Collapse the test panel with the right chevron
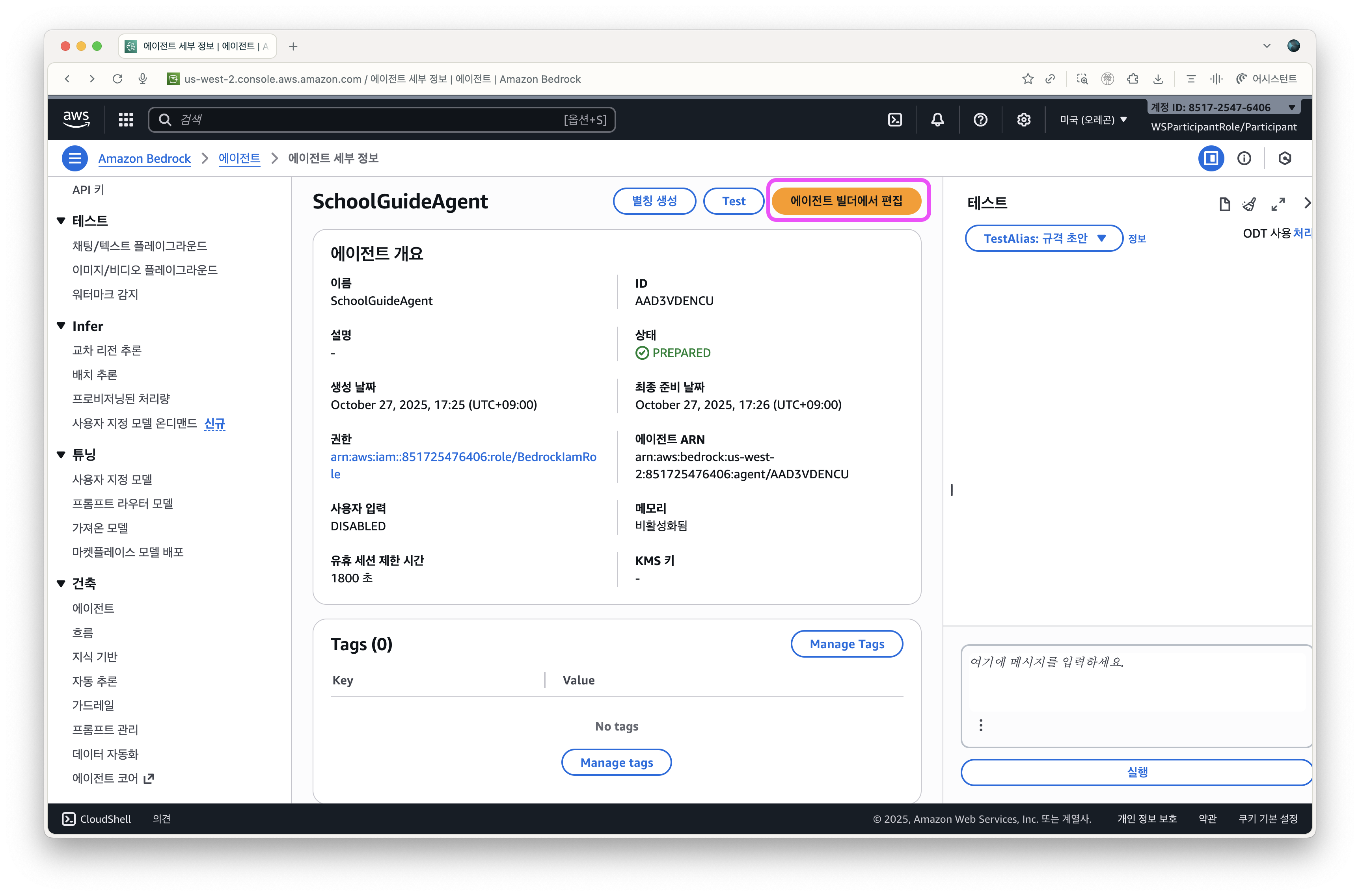1360x896 pixels. 1307,203
